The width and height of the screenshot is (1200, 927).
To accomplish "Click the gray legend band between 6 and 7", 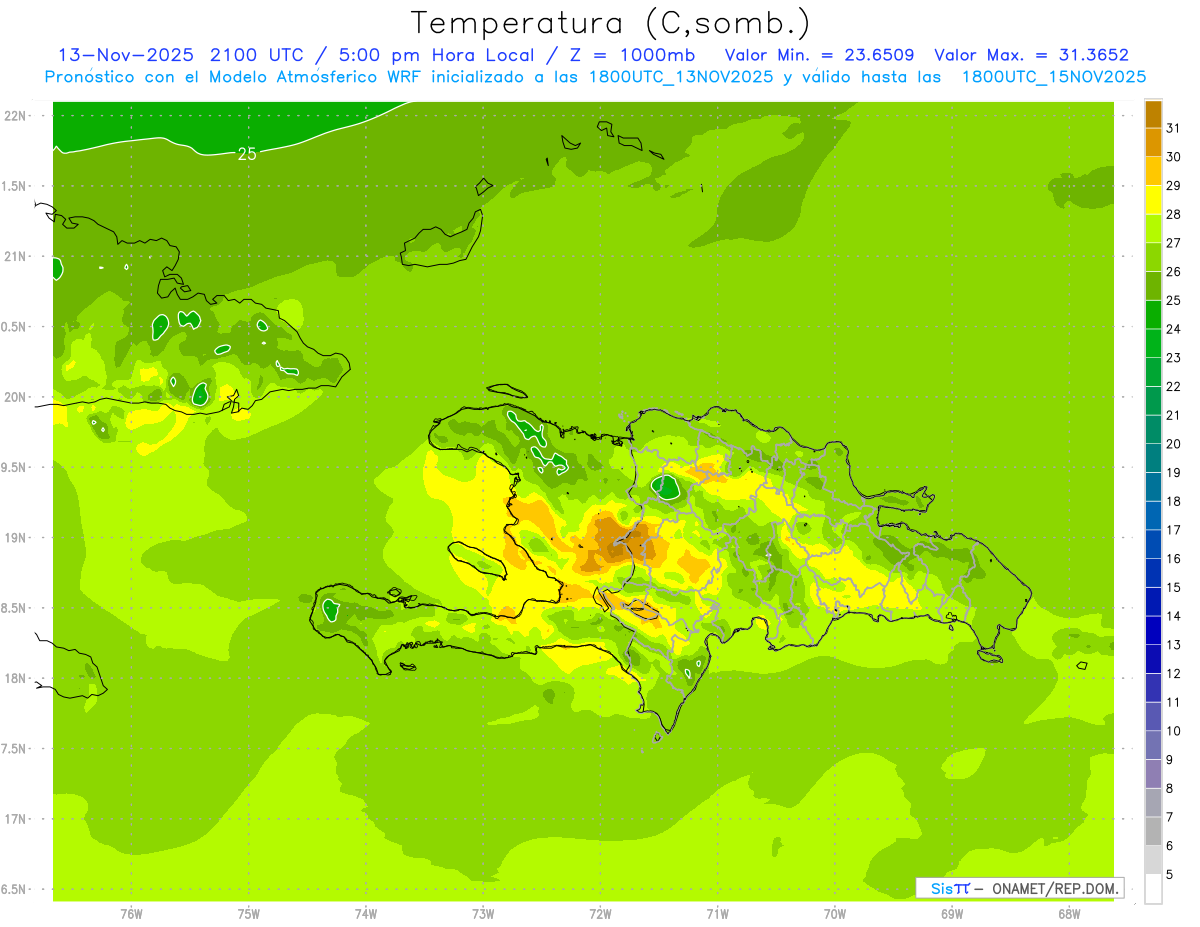I will point(1153,831).
